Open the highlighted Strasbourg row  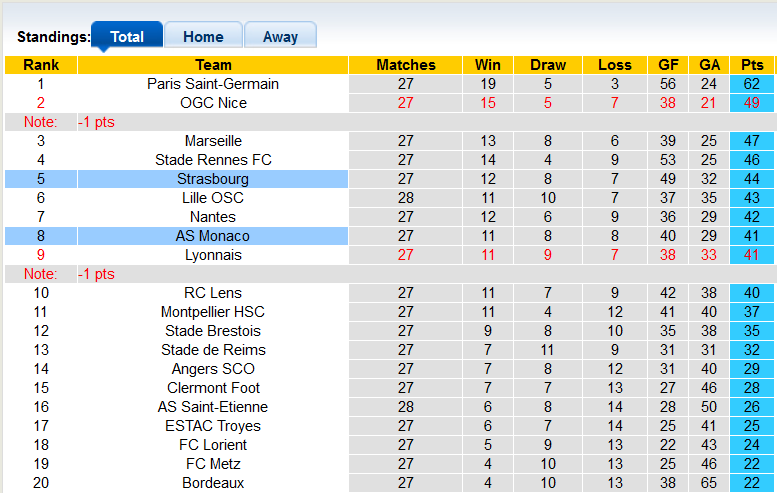coord(213,179)
